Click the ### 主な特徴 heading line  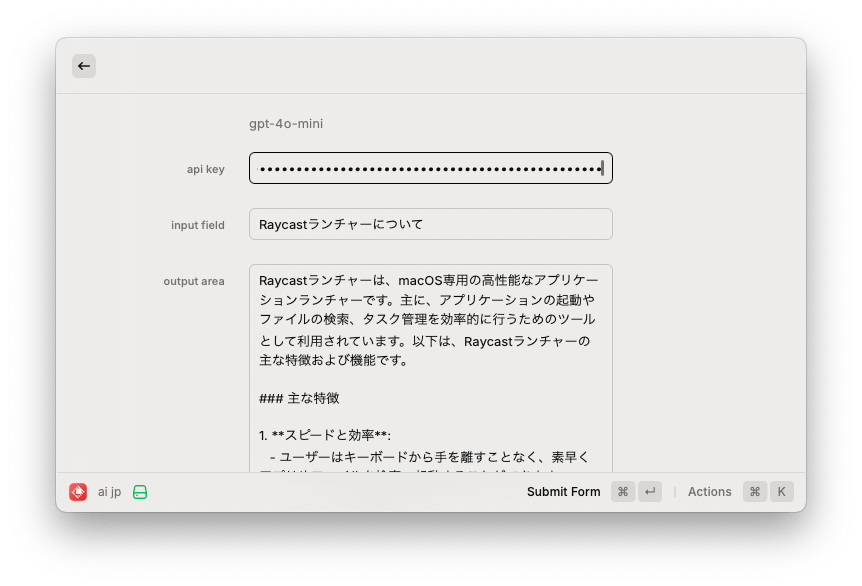[299, 398]
